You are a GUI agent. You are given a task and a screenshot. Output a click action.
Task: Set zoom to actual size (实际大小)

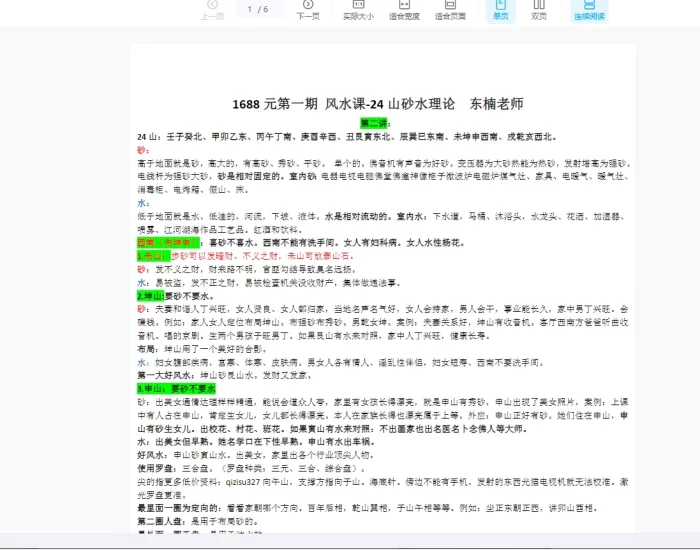pyautogui.click(x=358, y=10)
